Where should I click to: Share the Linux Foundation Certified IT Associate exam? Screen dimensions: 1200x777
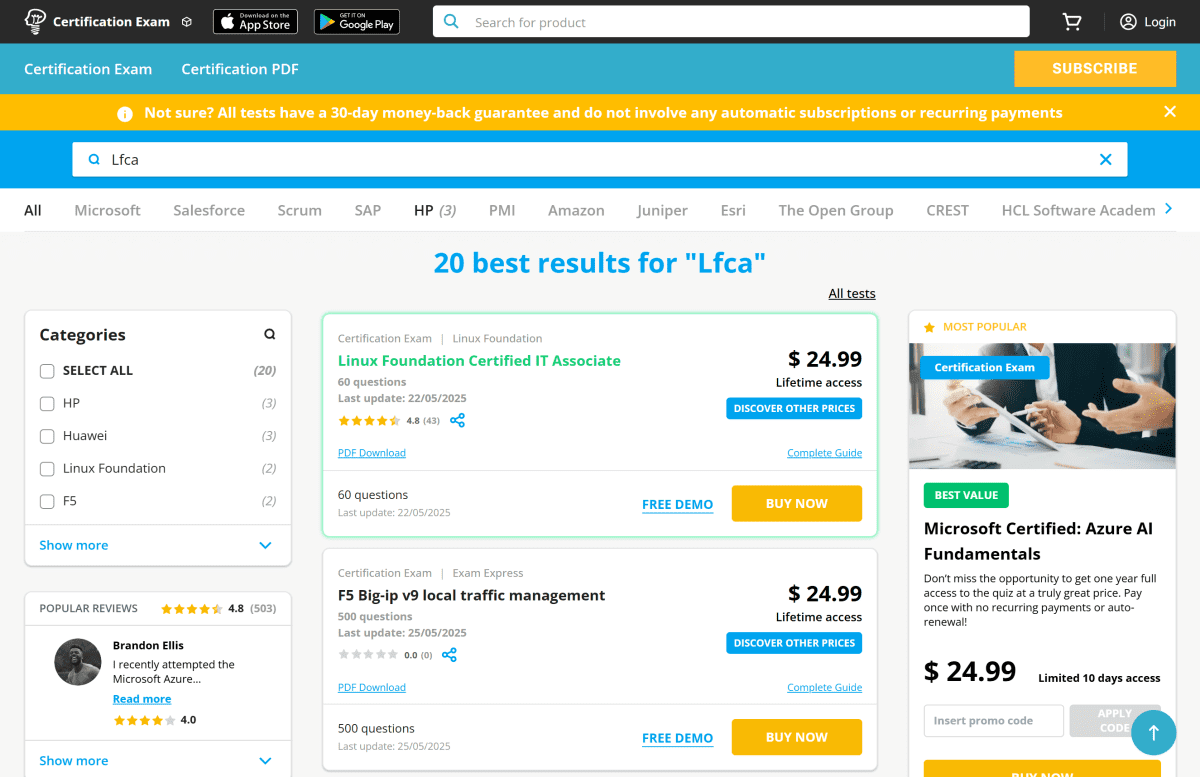457,421
